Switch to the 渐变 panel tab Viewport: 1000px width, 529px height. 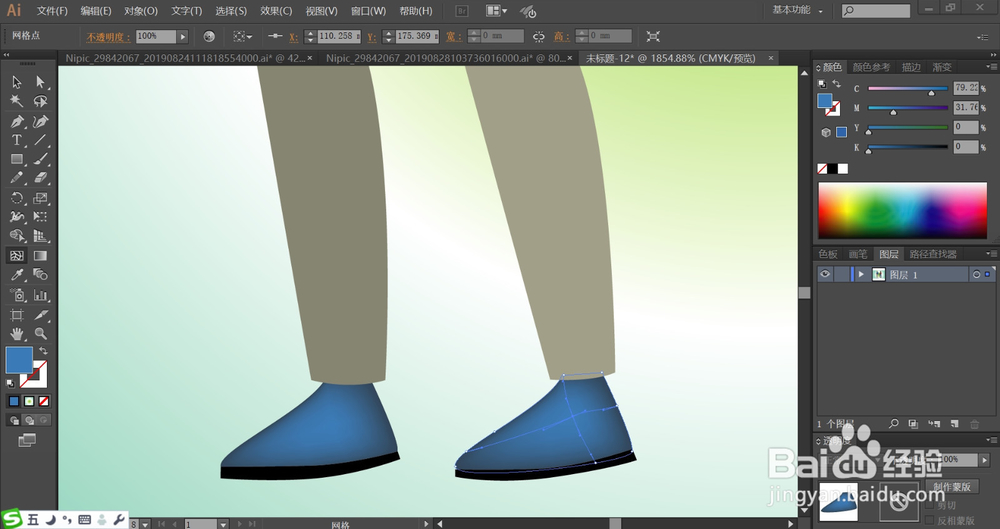tap(941, 67)
